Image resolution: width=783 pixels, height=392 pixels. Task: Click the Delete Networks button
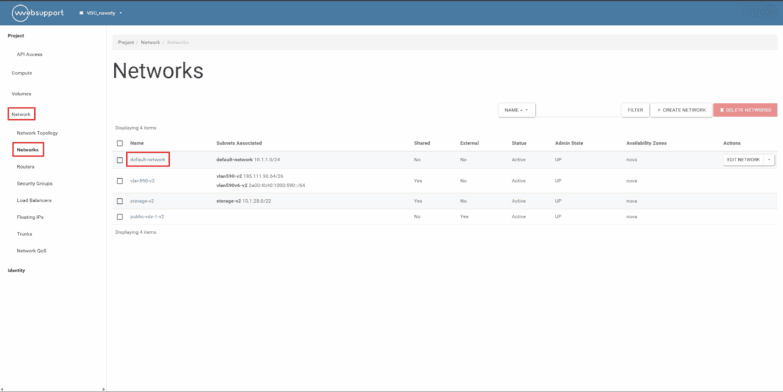point(745,110)
